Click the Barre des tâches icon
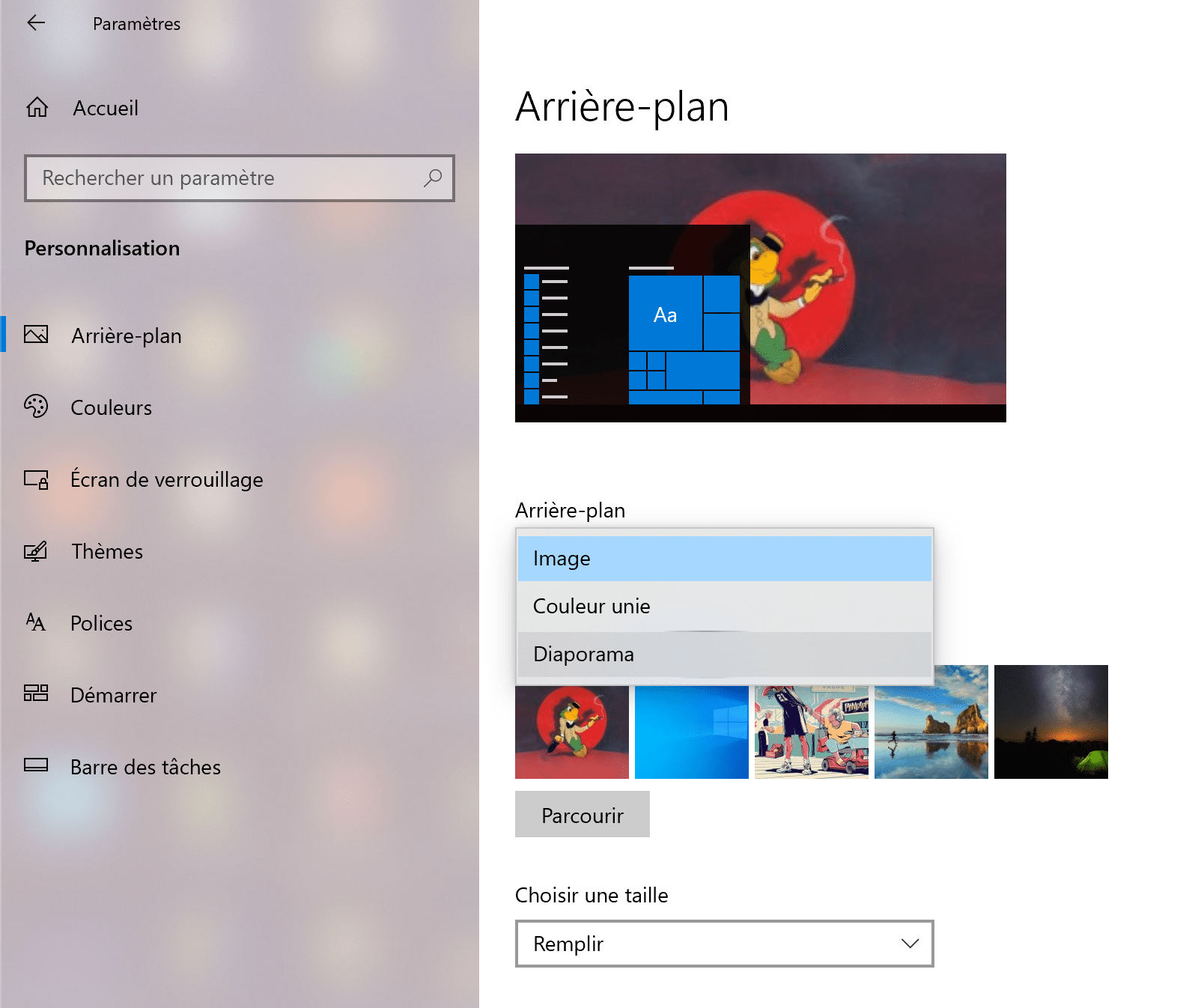1195x1008 pixels. [36, 765]
